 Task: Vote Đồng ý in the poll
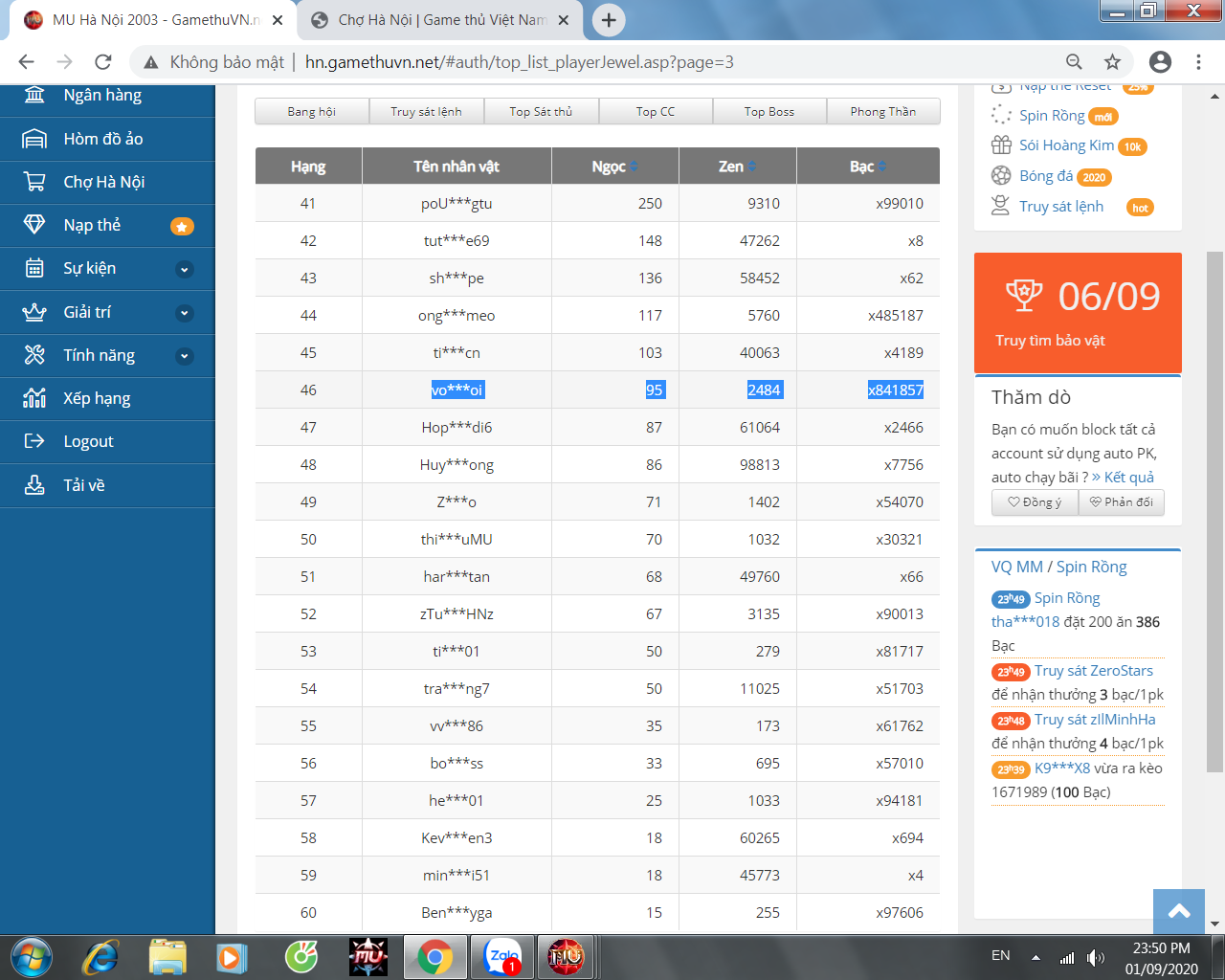pos(1035,502)
